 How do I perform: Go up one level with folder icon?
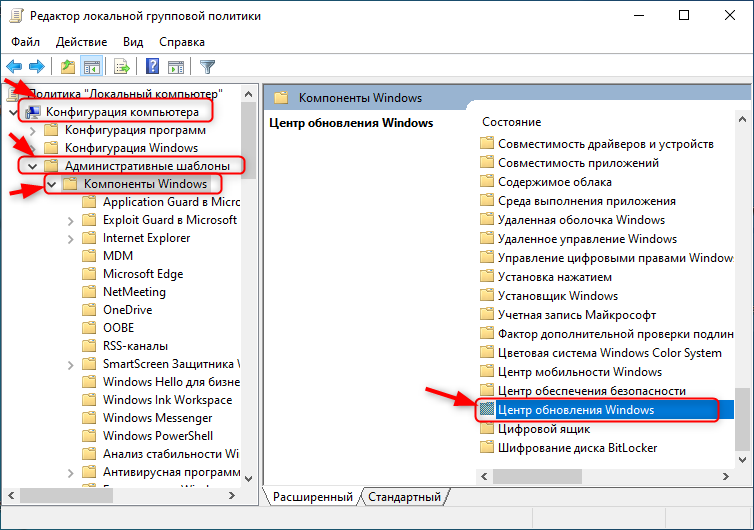point(68,66)
